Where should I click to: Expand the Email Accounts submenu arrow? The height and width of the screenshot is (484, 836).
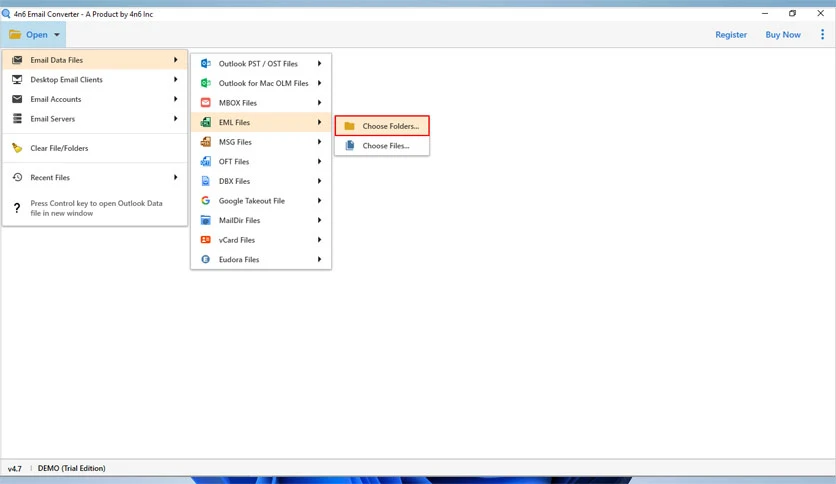(x=175, y=99)
